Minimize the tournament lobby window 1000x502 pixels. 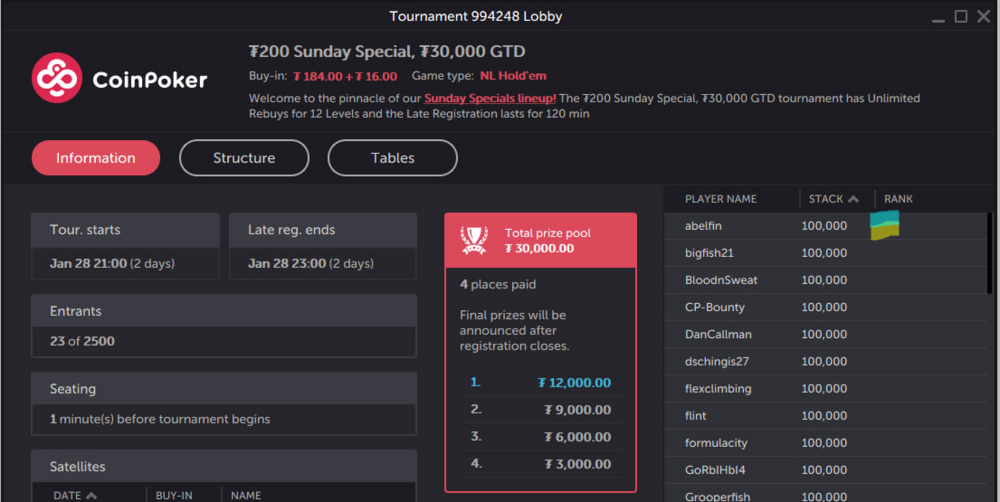coord(938,18)
